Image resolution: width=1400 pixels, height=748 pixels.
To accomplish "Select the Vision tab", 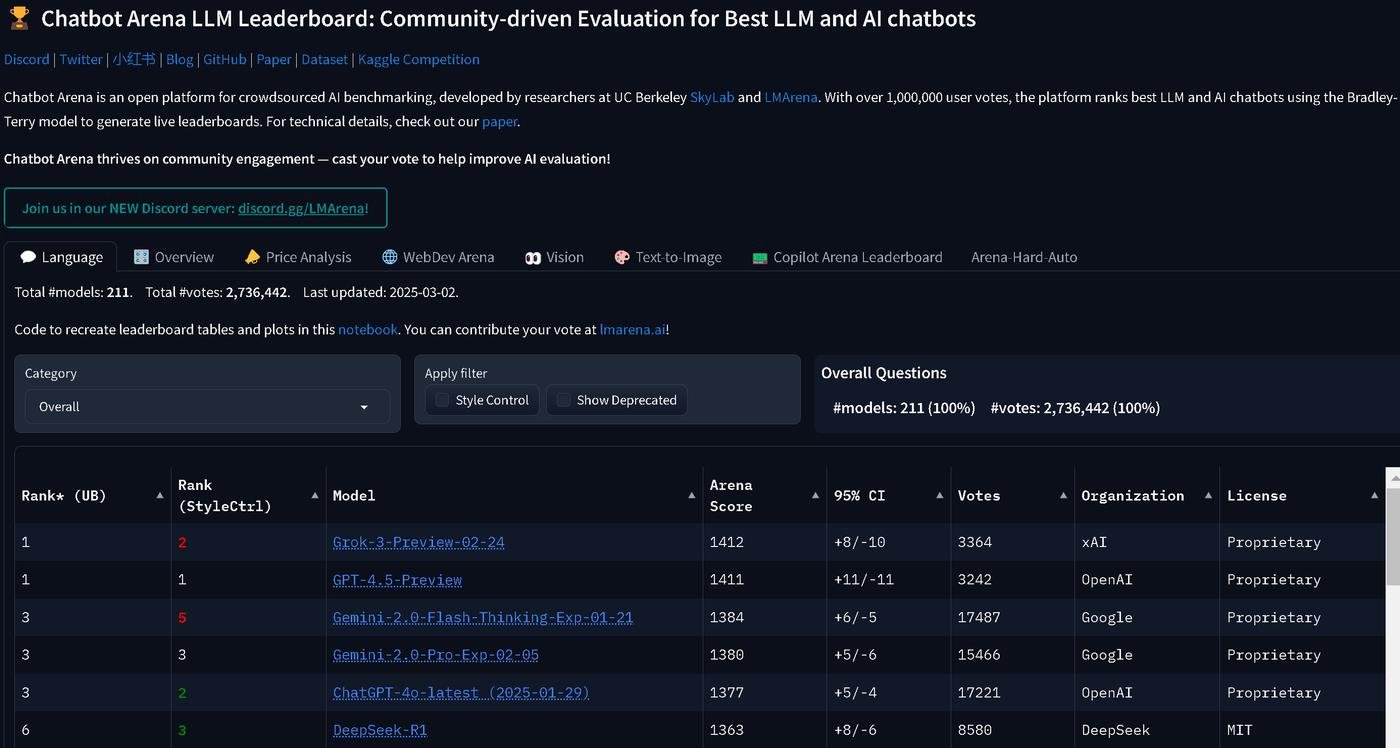I will point(554,257).
